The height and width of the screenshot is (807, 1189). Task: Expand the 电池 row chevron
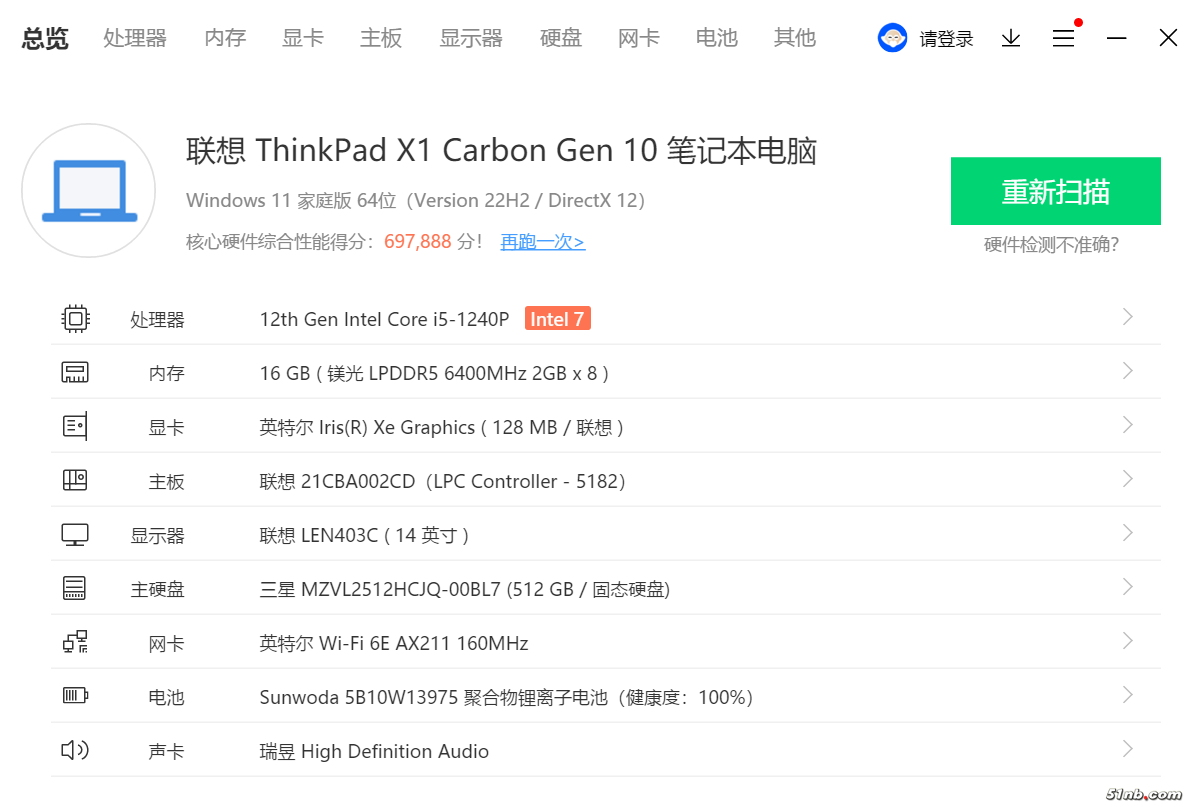1128,695
